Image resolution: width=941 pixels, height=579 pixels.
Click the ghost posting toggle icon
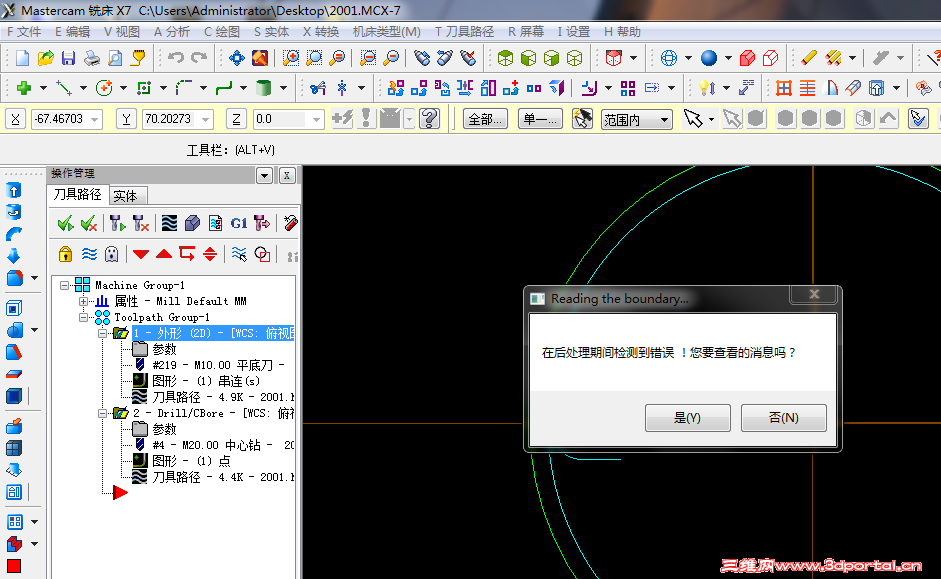pos(112,254)
